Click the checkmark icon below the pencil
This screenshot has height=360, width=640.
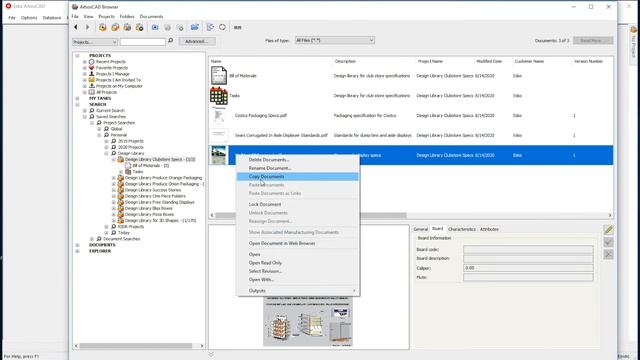(608, 242)
